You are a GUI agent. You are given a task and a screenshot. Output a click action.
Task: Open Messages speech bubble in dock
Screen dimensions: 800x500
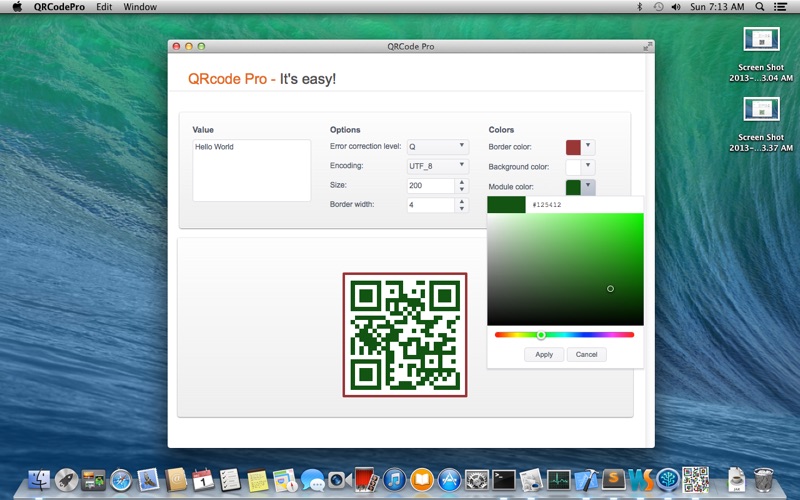[312, 480]
